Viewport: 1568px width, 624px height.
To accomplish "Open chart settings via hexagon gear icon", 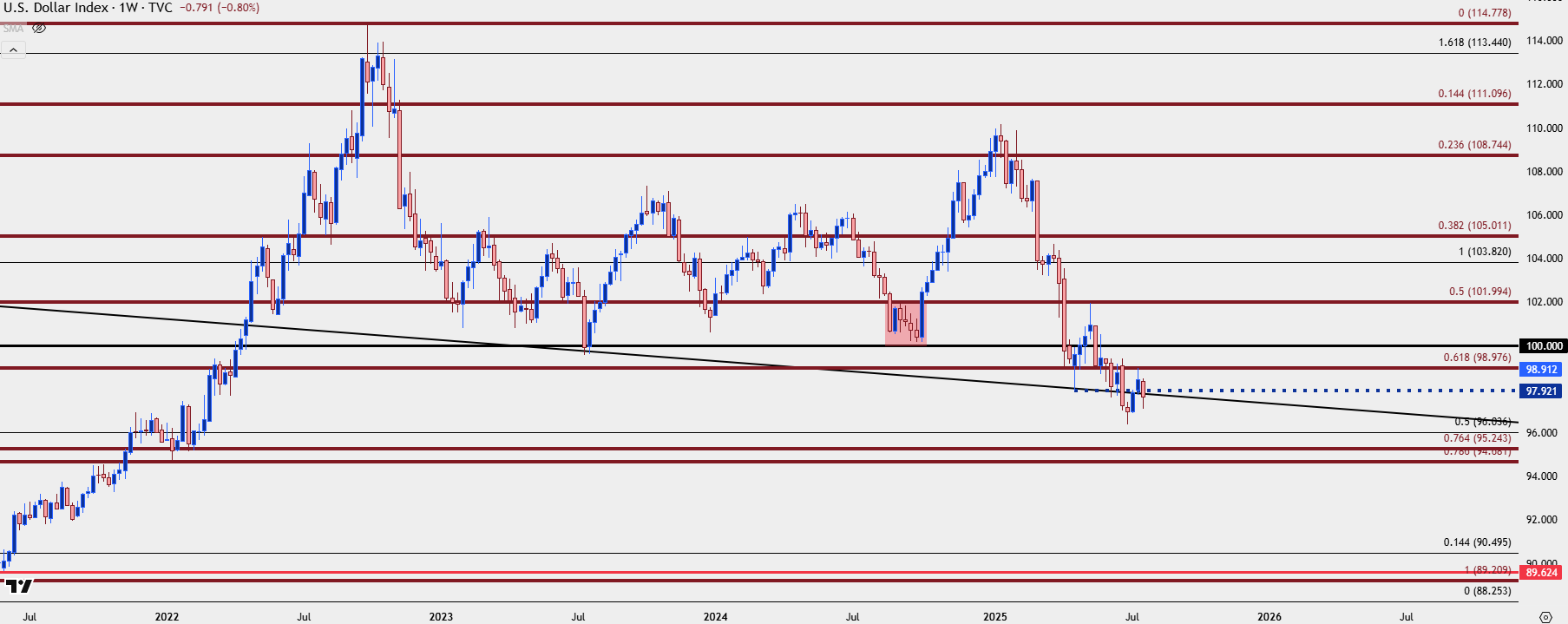I will click(x=1545, y=617).
